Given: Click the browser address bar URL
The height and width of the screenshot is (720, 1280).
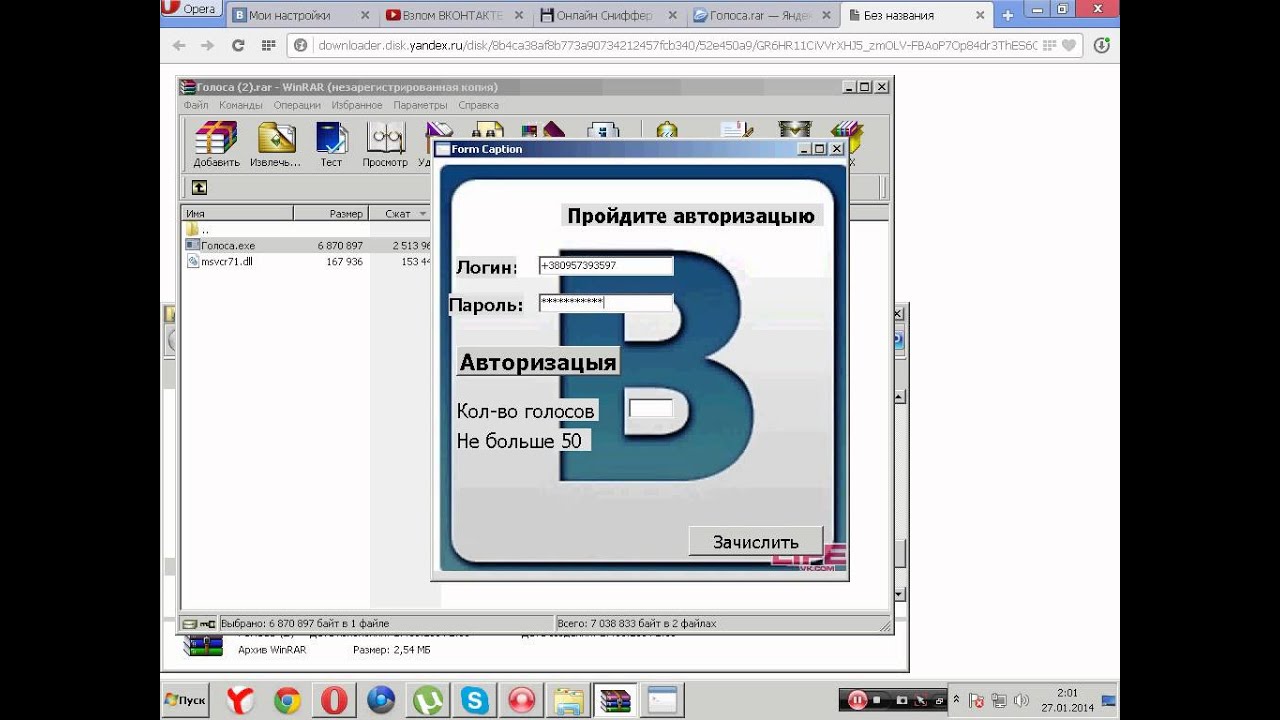Looking at the screenshot, I should click(676, 45).
